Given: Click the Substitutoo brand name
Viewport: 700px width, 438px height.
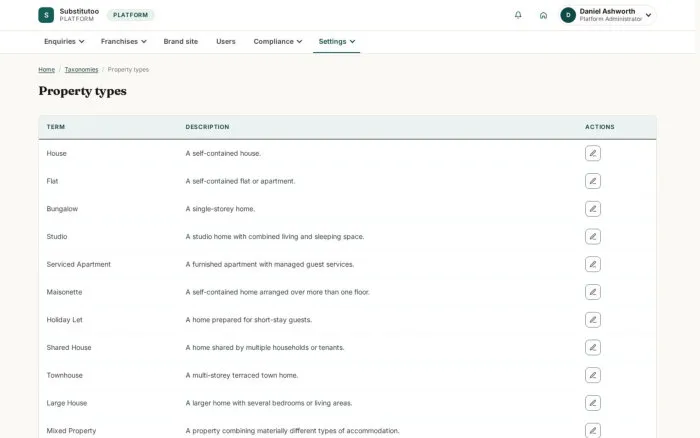Looking at the screenshot, I should (79, 11).
